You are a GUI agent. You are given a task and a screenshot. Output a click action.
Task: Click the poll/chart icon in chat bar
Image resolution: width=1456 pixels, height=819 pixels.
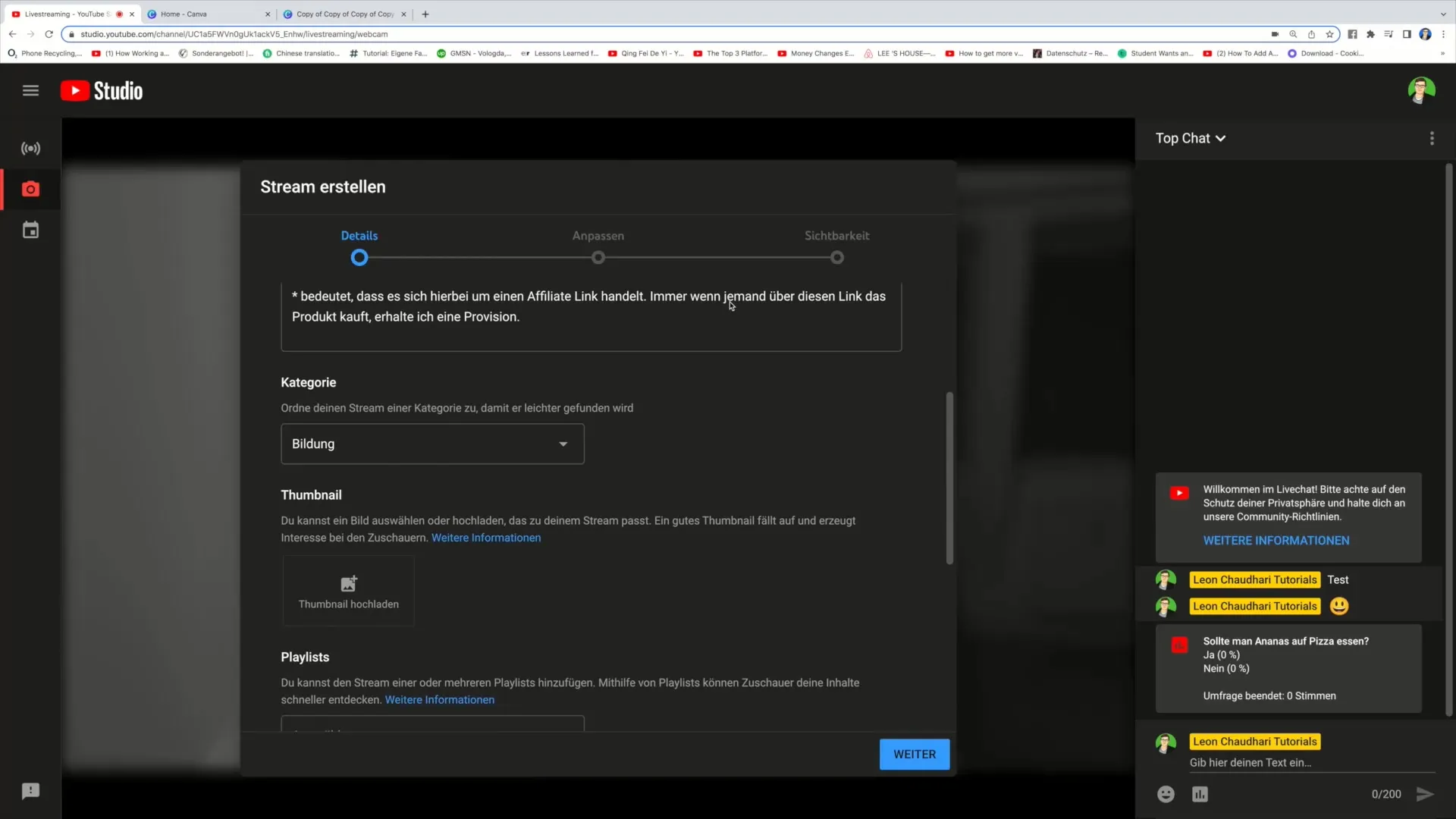click(1200, 793)
